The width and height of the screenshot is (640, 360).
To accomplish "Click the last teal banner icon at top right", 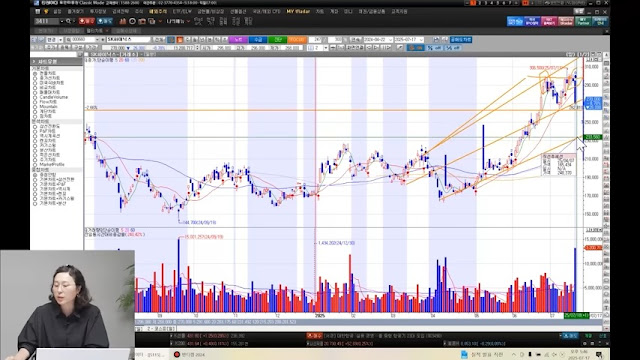I will [x=600, y=21].
